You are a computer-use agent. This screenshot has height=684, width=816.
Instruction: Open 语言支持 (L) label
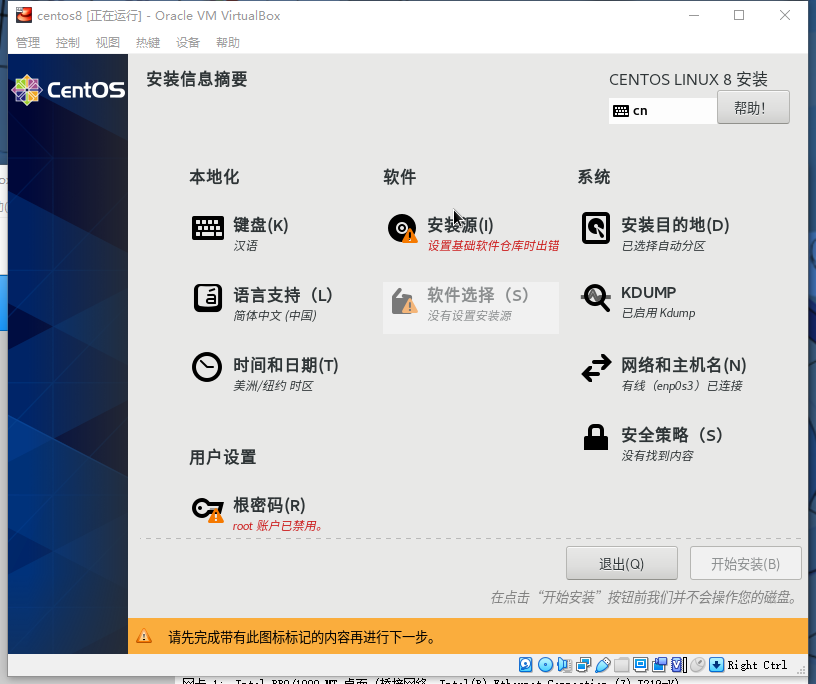tap(283, 295)
